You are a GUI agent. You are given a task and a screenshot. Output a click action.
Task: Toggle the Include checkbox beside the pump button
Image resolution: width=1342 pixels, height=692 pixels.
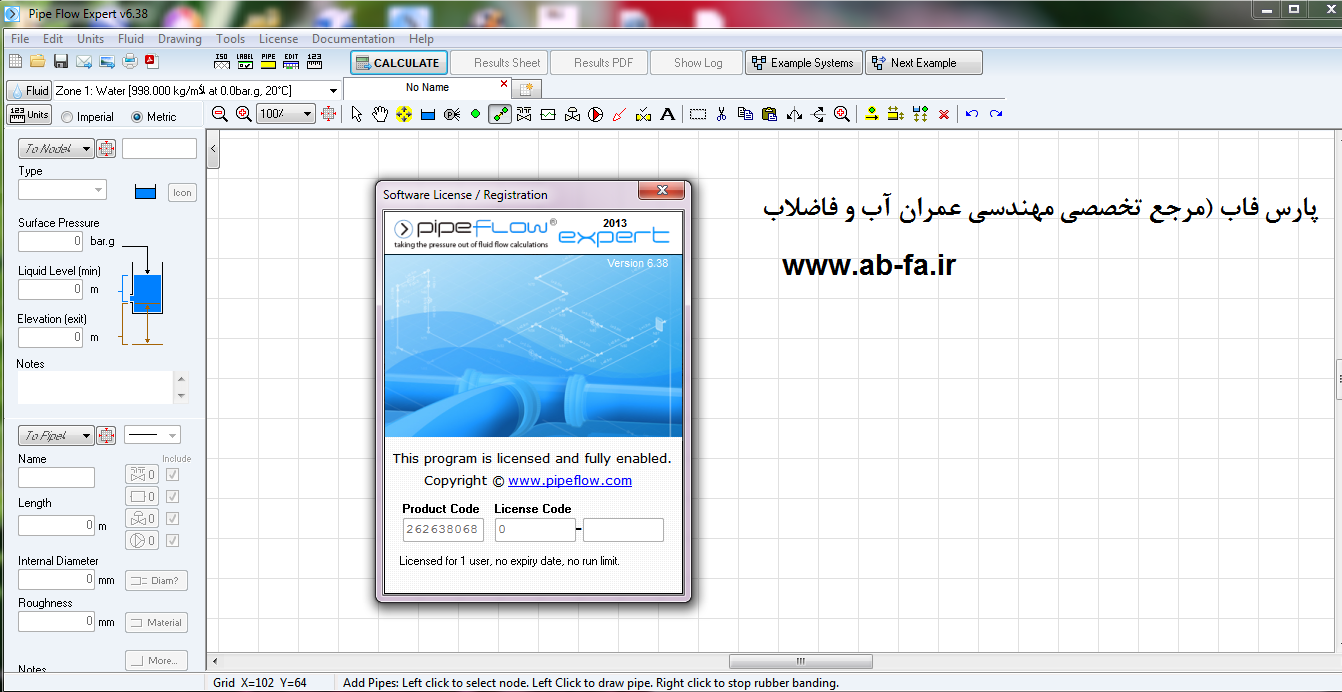[172, 540]
